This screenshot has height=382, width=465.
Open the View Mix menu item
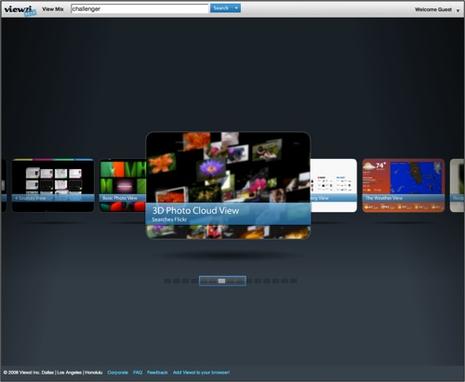(x=53, y=9)
